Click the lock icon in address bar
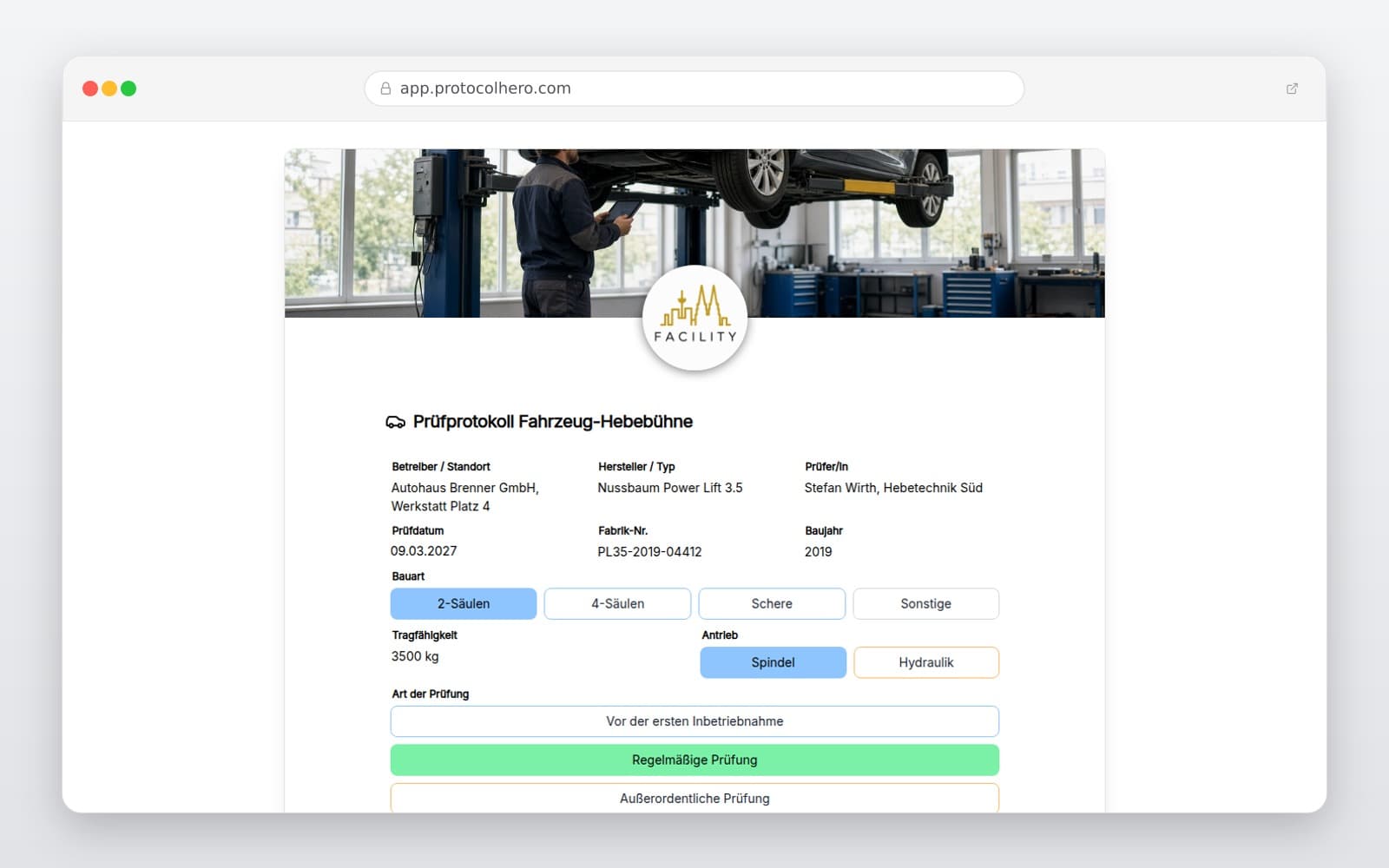Viewport: 1389px width, 868px height. tap(385, 89)
